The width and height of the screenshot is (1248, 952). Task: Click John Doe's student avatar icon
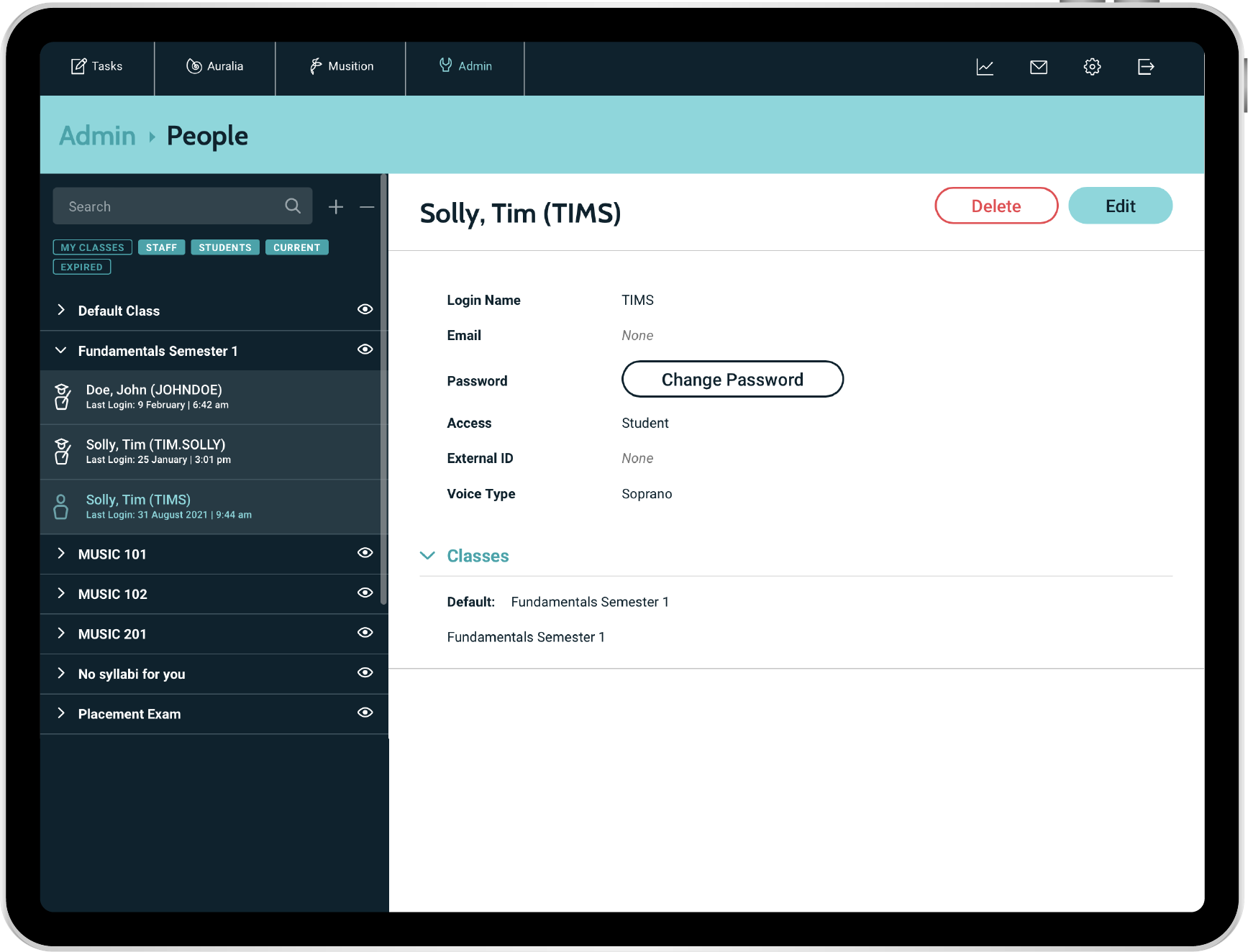click(x=63, y=397)
